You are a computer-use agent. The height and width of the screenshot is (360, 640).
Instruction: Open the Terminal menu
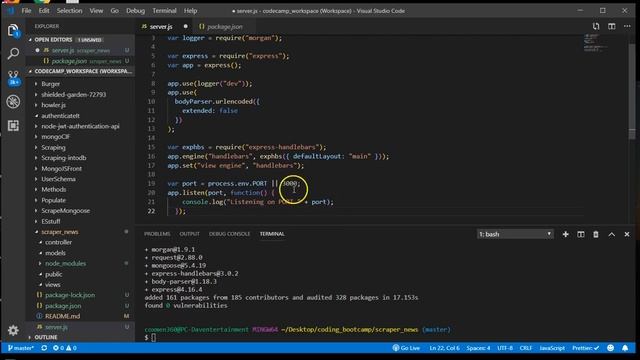point(164,11)
